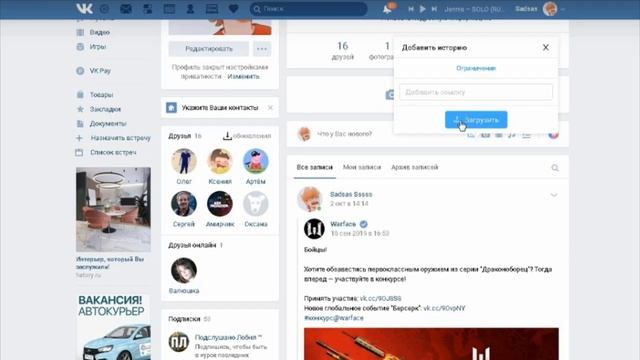The height and width of the screenshot is (360, 640).
Task: Open friend Сергей's avatar
Action: (x=184, y=204)
